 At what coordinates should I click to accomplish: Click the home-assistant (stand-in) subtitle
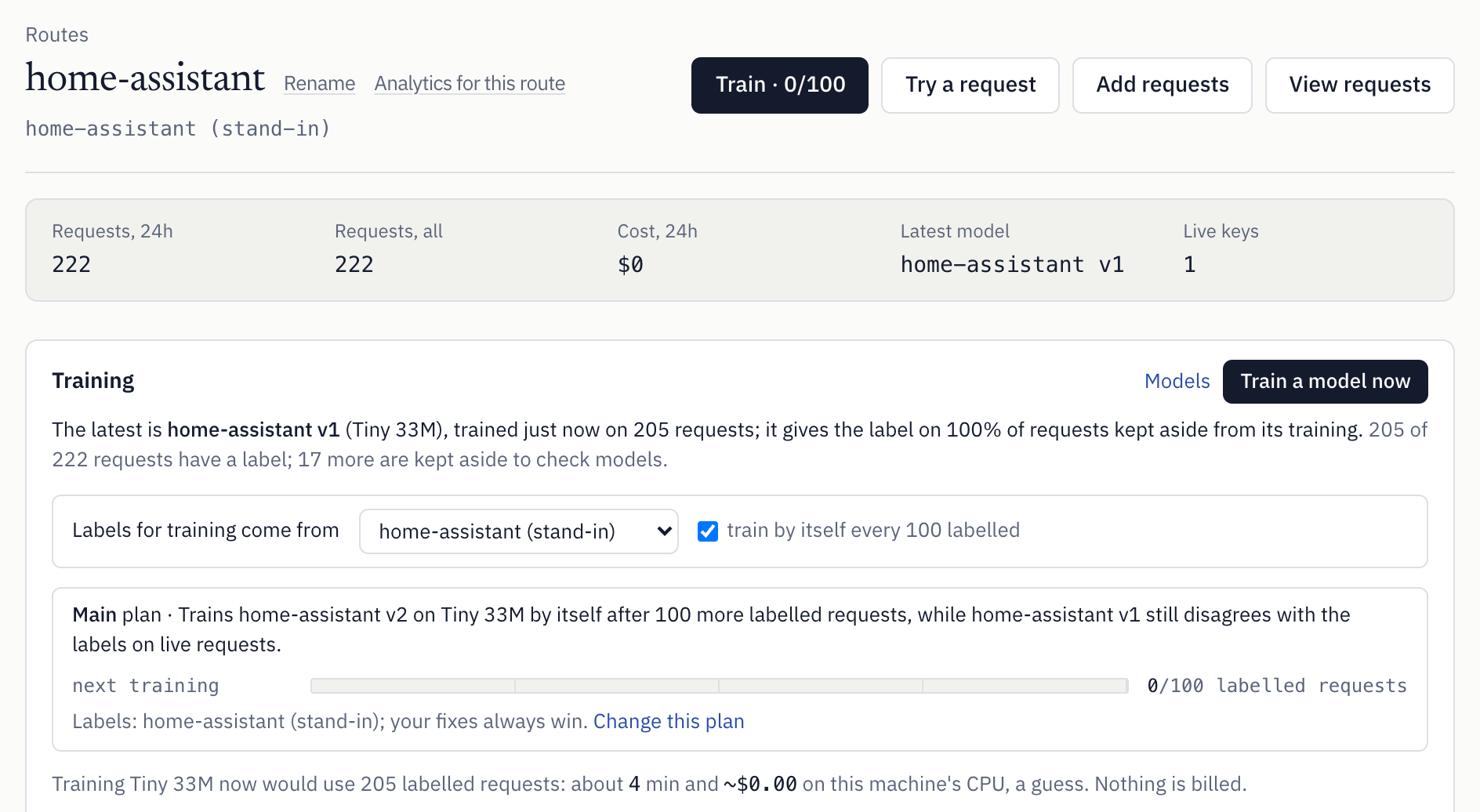pos(178,129)
